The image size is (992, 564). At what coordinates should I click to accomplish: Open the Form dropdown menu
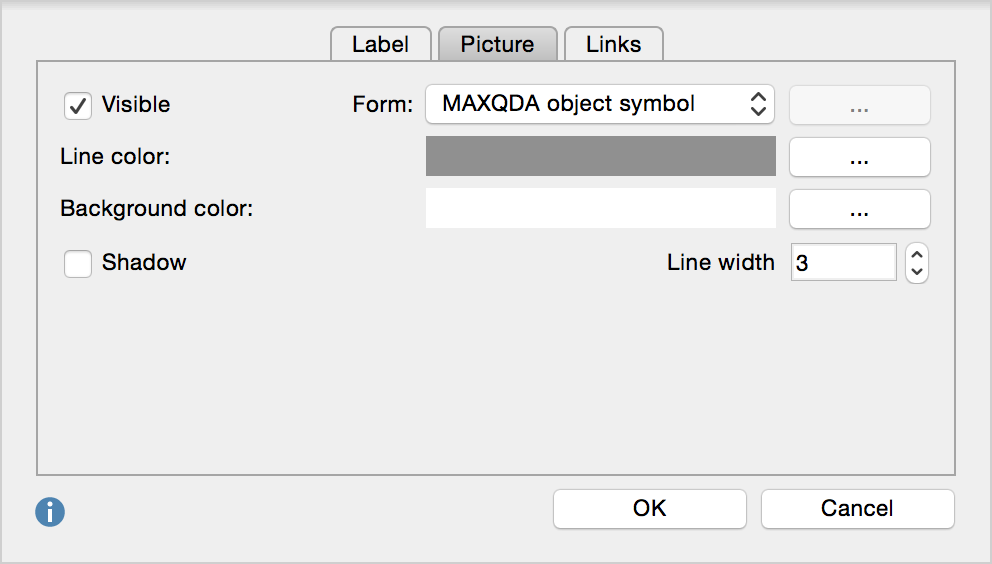tap(600, 104)
